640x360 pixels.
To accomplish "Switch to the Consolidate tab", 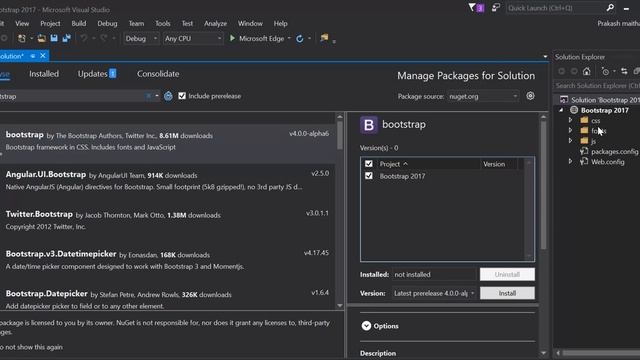I will [158, 74].
